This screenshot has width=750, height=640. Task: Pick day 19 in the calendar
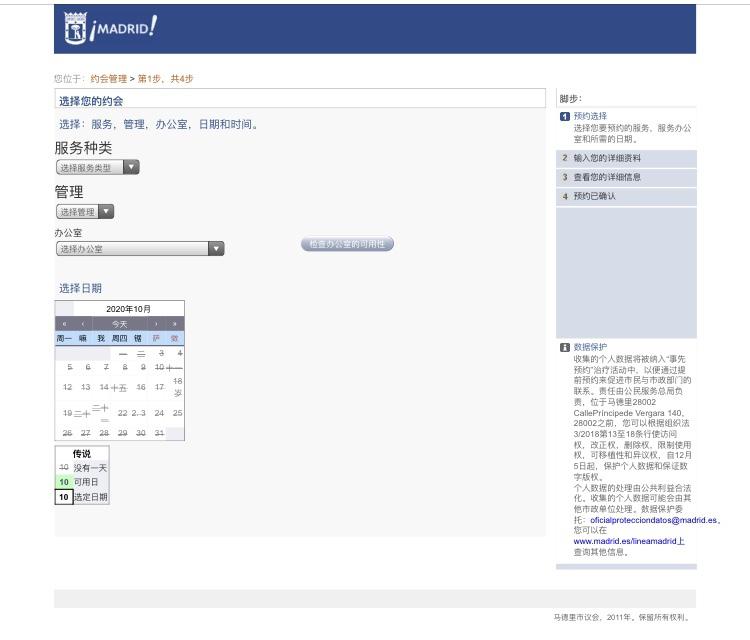pyautogui.click(x=67, y=413)
